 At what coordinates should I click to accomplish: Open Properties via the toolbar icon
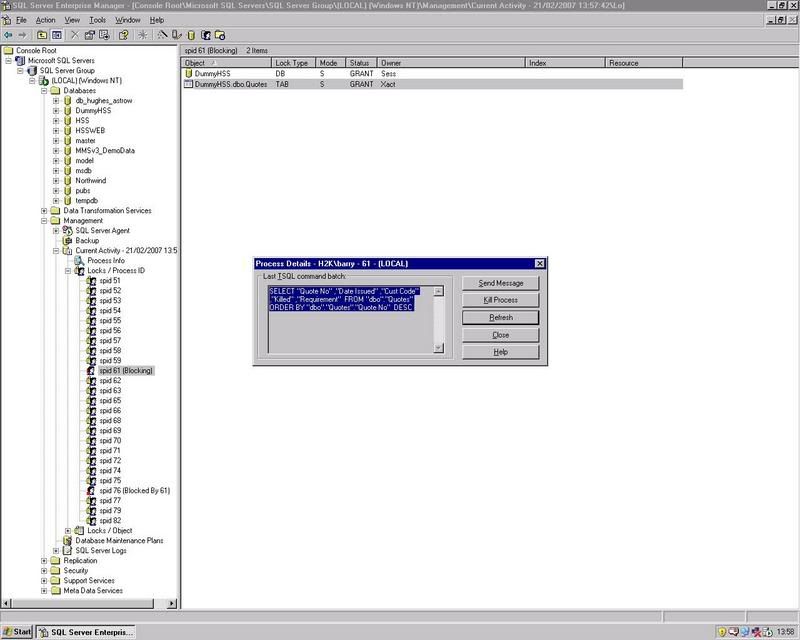pyautogui.click(x=89, y=35)
